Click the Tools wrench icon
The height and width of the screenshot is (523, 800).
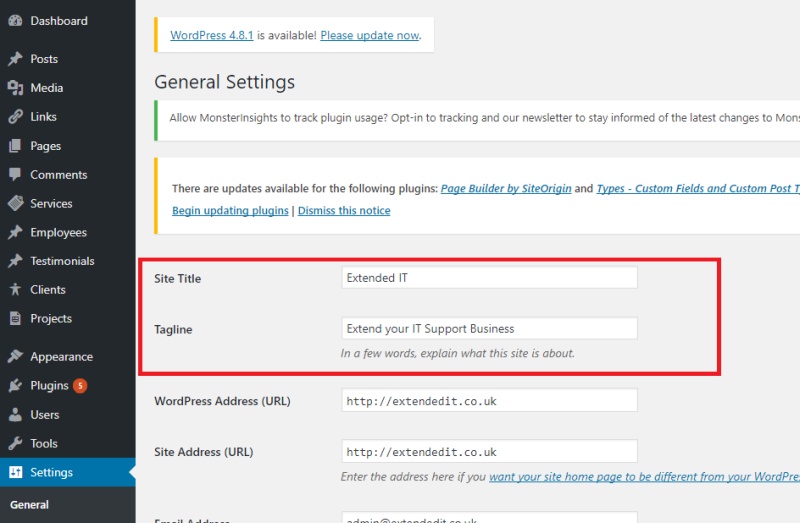pos(15,443)
